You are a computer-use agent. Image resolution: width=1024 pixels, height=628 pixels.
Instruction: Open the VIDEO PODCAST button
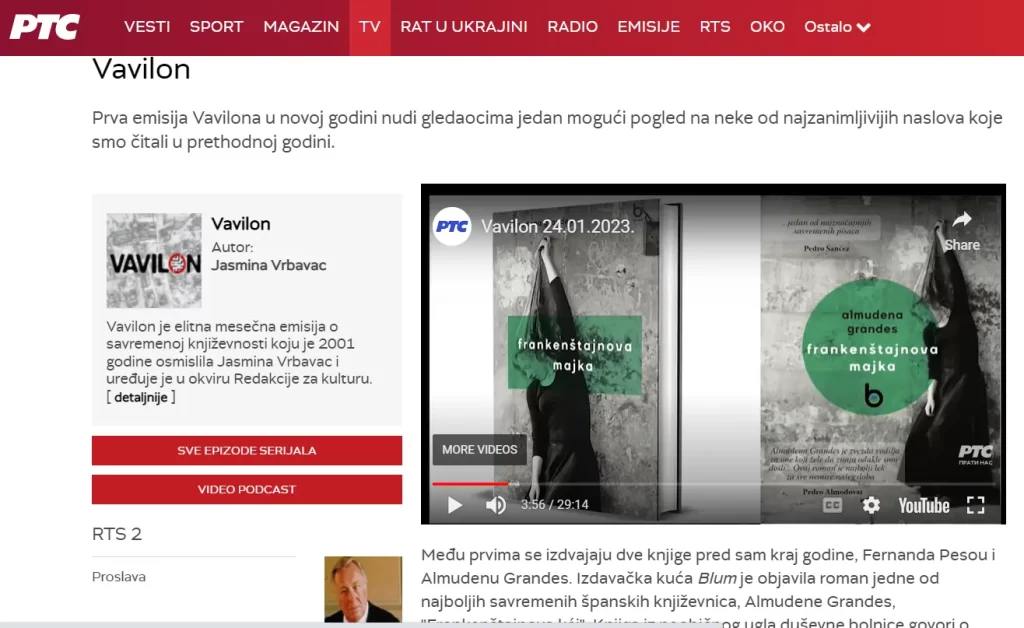point(247,489)
